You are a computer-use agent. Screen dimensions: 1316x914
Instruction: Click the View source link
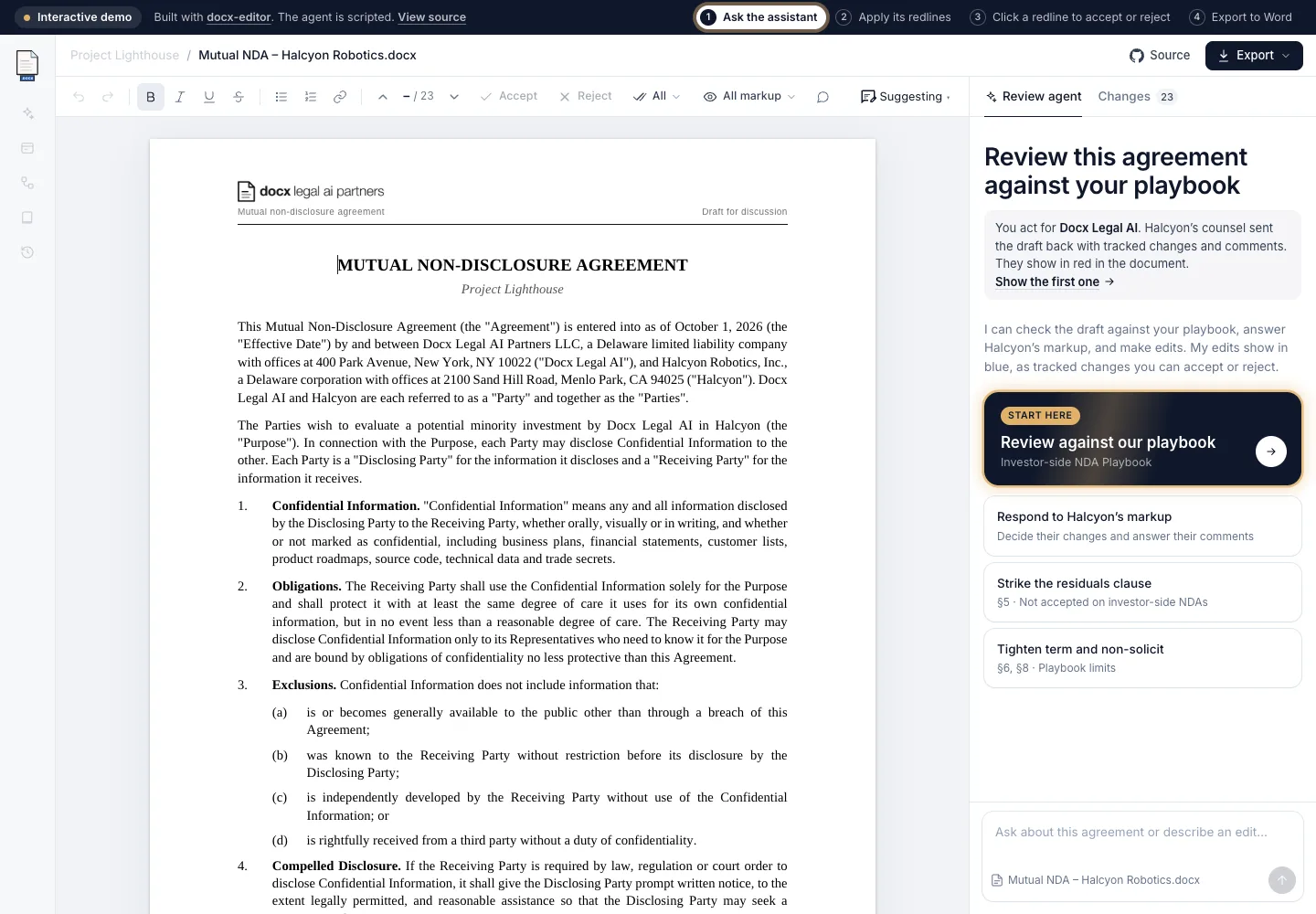[431, 17]
